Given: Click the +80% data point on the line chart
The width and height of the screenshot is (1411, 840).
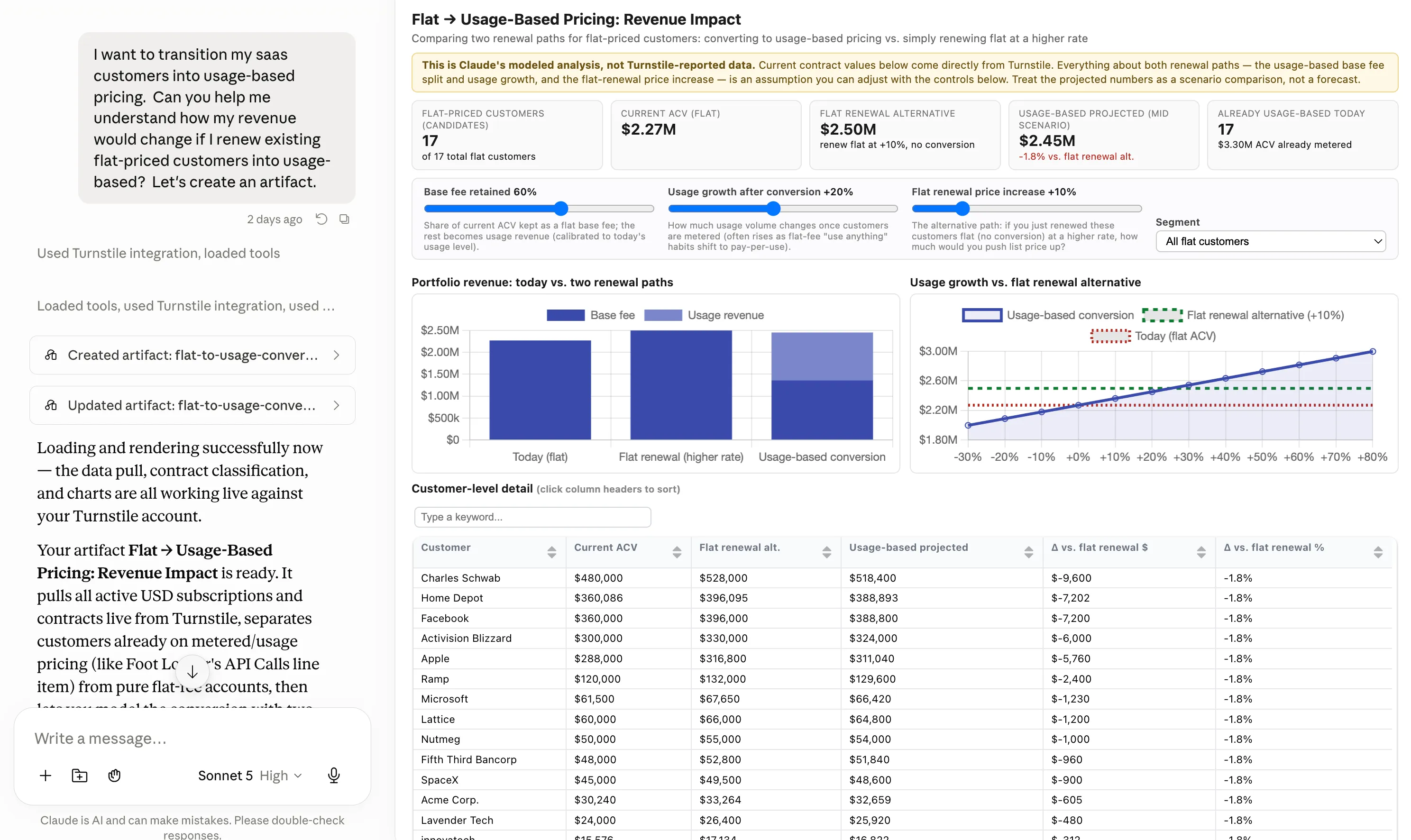Looking at the screenshot, I should 1373,352.
